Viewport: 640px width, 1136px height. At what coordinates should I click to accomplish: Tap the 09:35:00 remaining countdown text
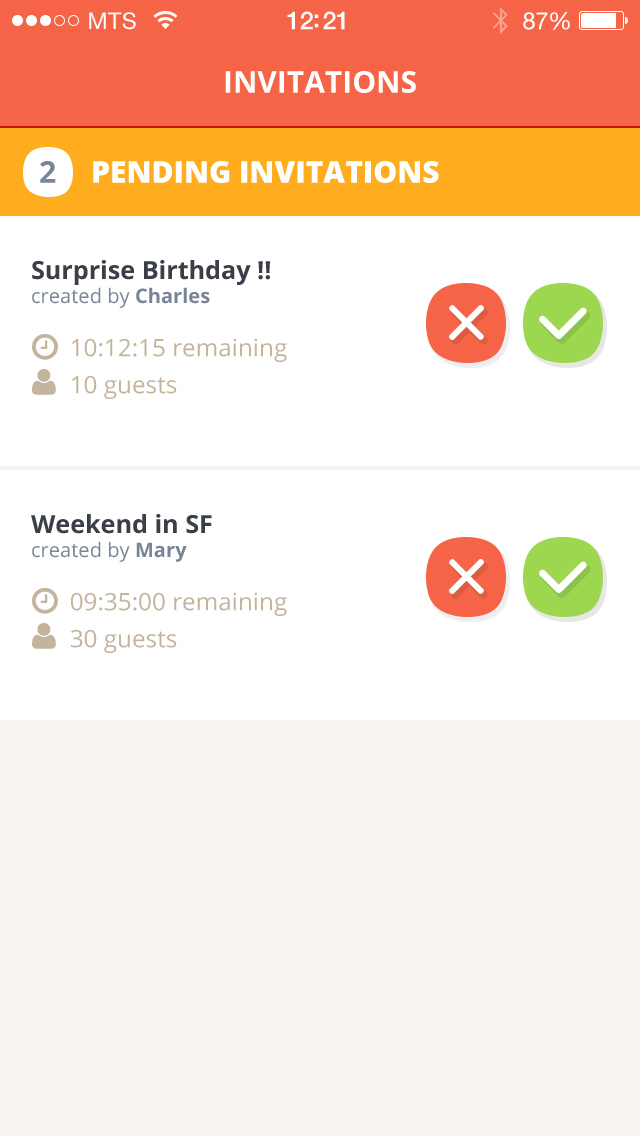coord(178,602)
